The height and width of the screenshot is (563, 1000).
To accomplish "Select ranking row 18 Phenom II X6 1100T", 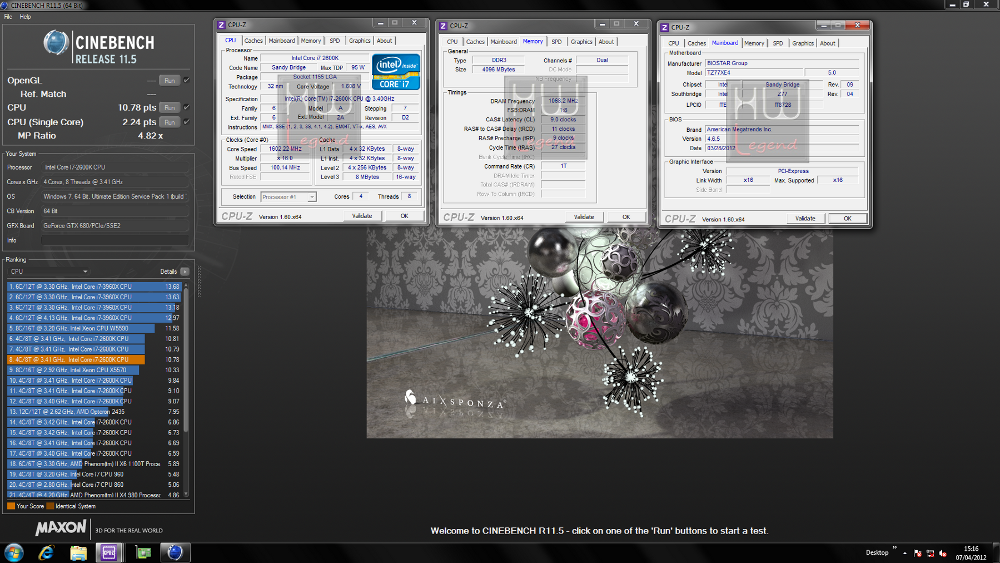I will [x=94, y=464].
